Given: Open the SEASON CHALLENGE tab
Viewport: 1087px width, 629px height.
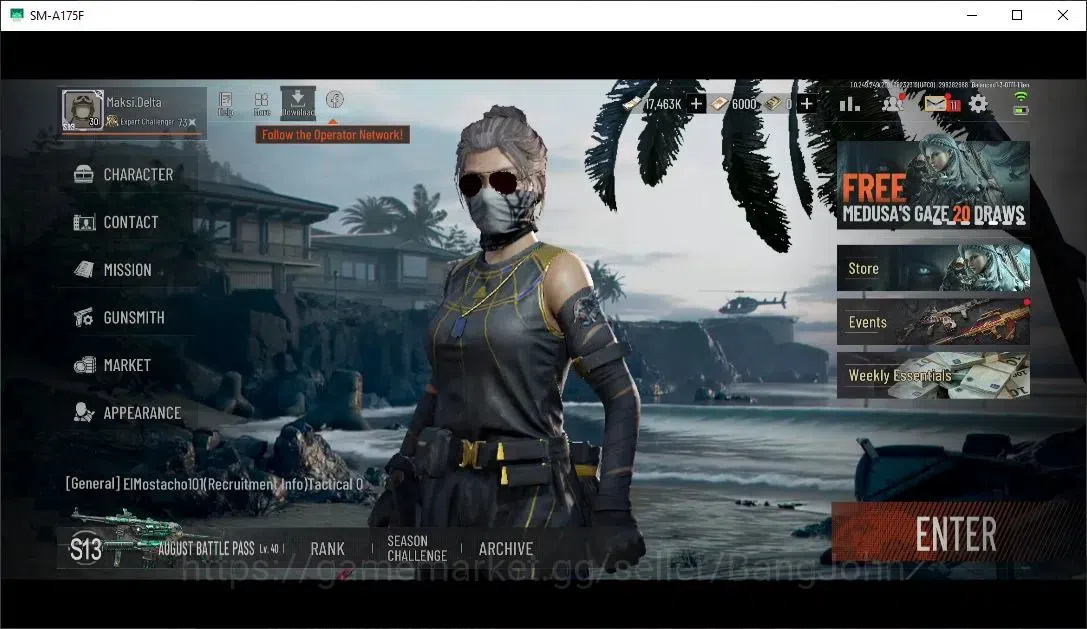Looking at the screenshot, I should pyautogui.click(x=417, y=548).
